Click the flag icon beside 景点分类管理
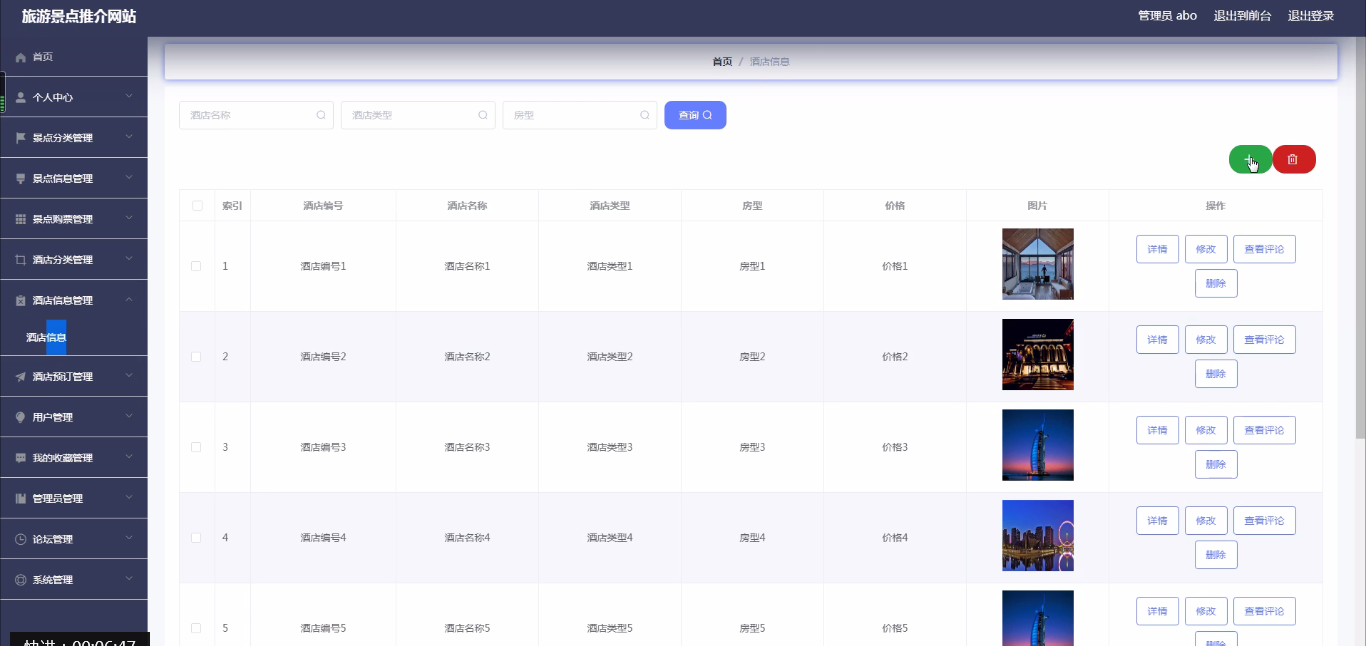The height and width of the screenshot is (646, 1366). [x=21, y=138]
